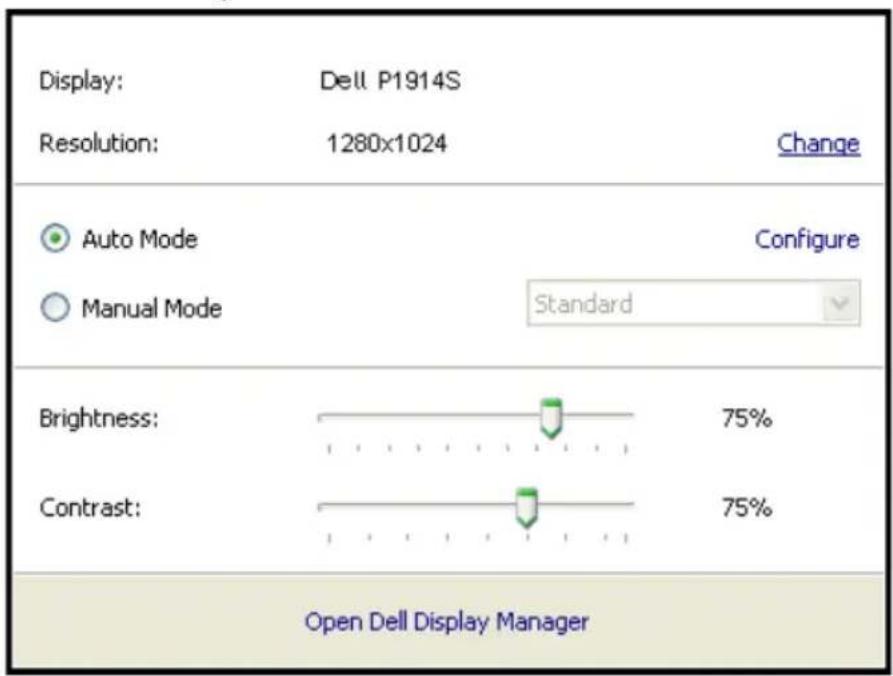
Task: Click Open Dell Display Manager link
Action: click(x=446, y=621)
